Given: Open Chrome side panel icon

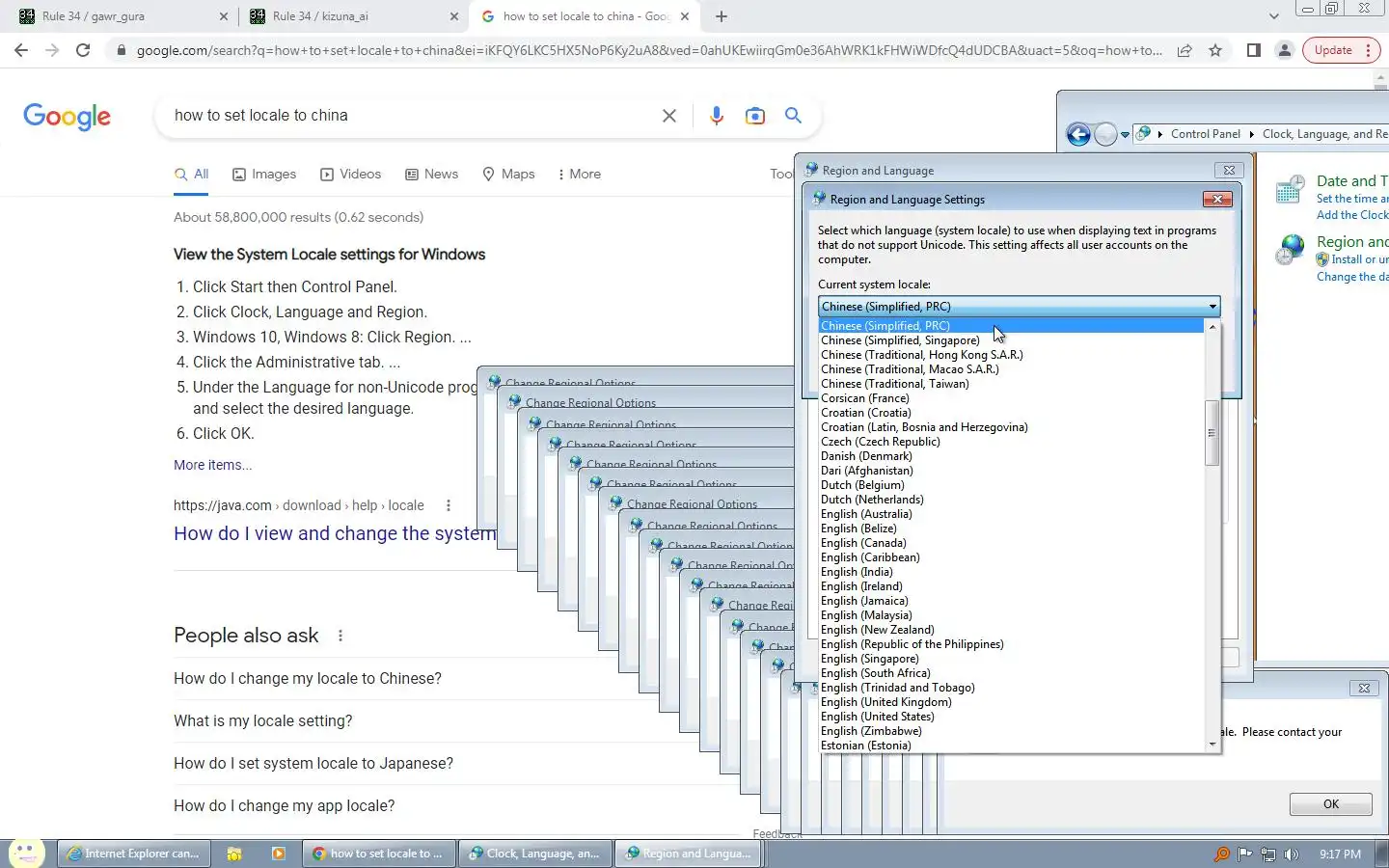Looking at the screenshot, I should tap(1254, 50).
